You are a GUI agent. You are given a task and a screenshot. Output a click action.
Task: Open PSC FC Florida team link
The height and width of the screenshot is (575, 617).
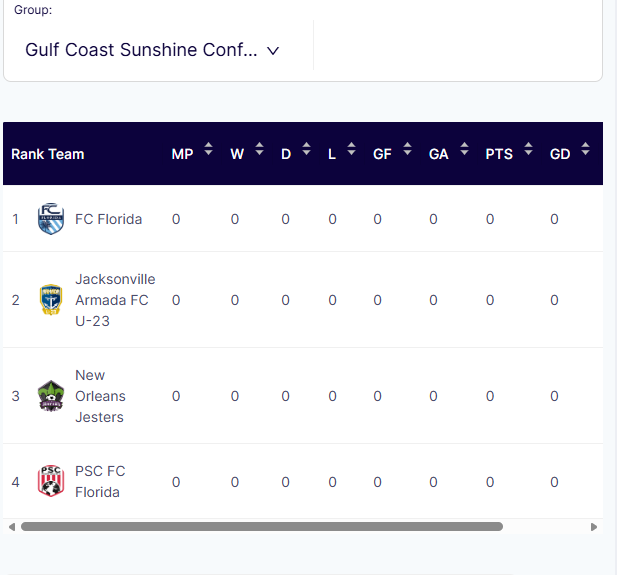tap(100, 481)
